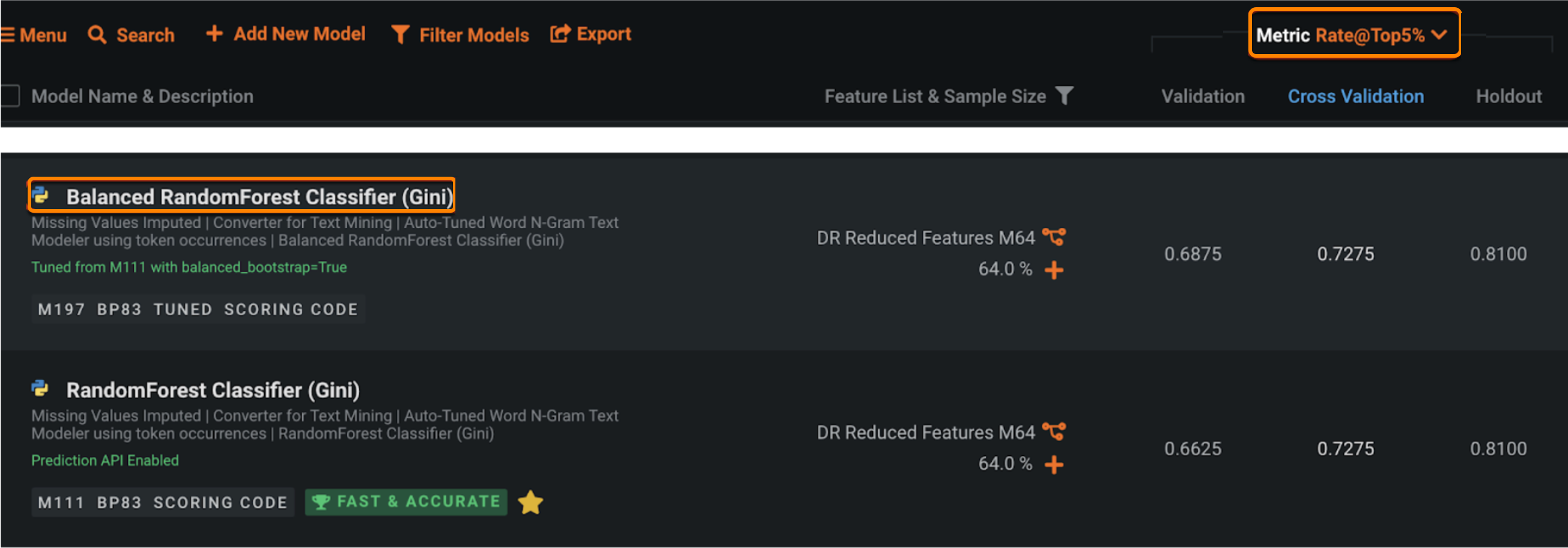
Task: Click the blueprint icon beside M111's feature list
Action: [x=1054, y=431]
